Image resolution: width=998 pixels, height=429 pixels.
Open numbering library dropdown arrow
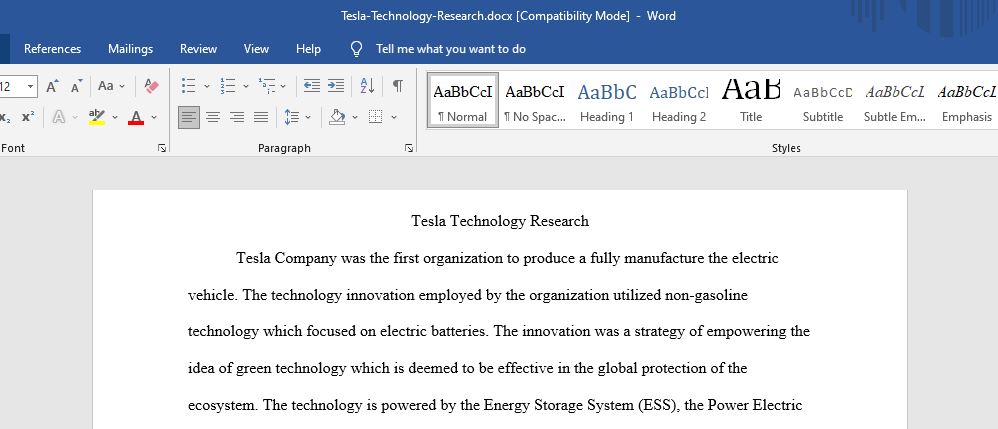[246, 86]
